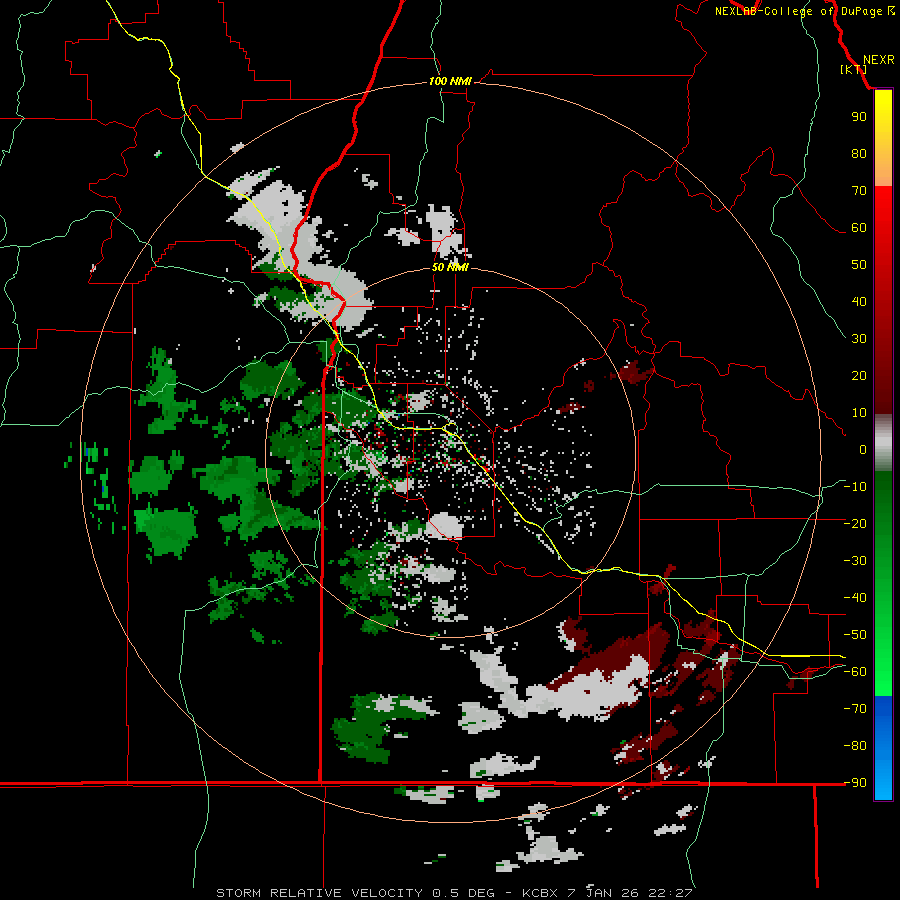
Task: Click the "STORM RELATIVE VELOCITY" footer text
Action: coord(319,893)
